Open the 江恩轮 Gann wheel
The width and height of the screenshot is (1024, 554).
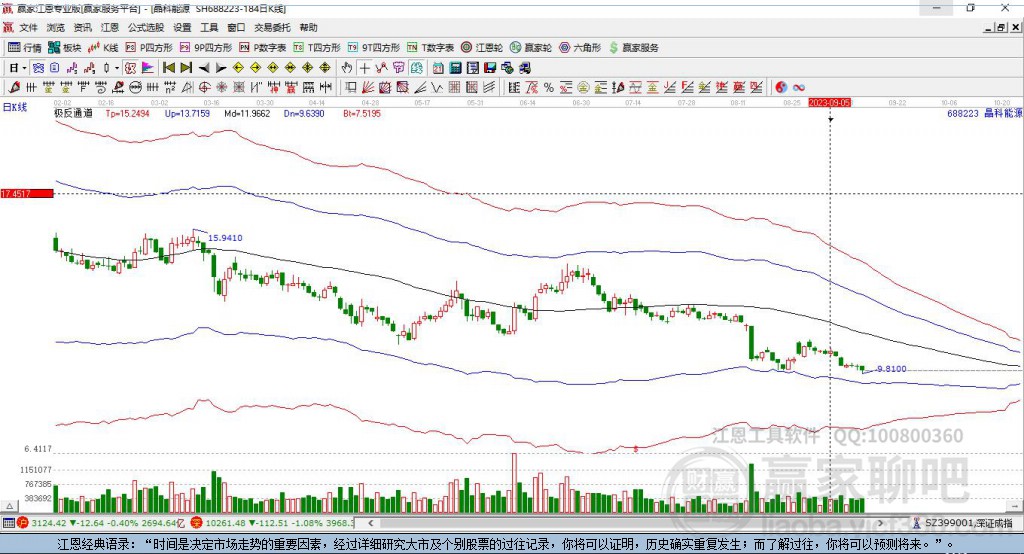click(482, 48)
